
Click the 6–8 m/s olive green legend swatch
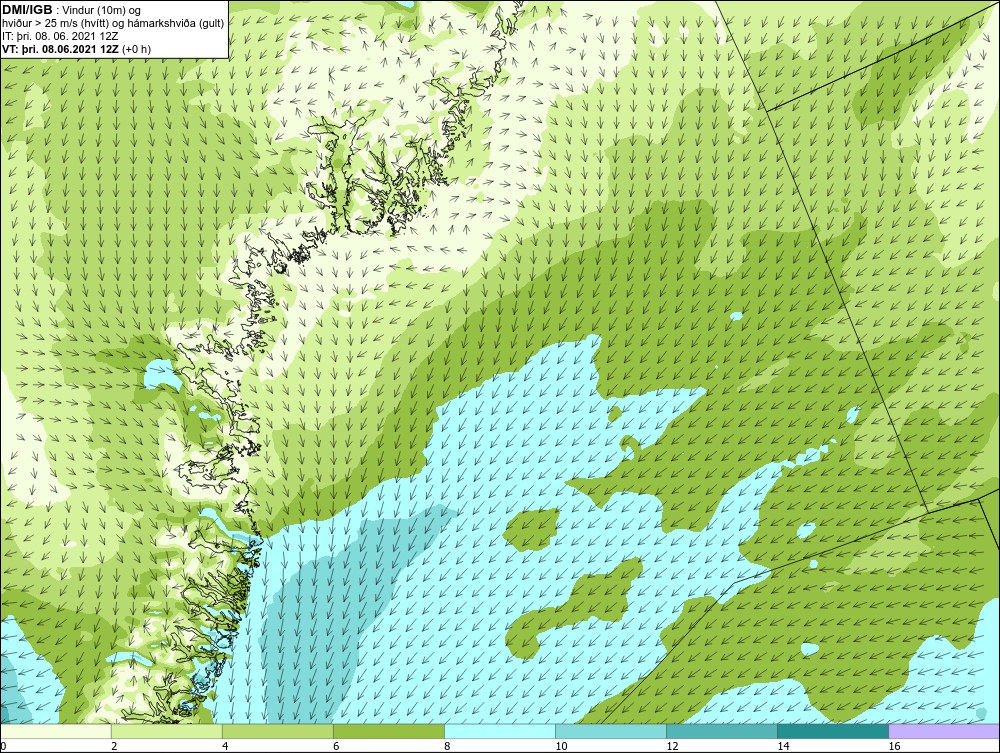(388, 731)
